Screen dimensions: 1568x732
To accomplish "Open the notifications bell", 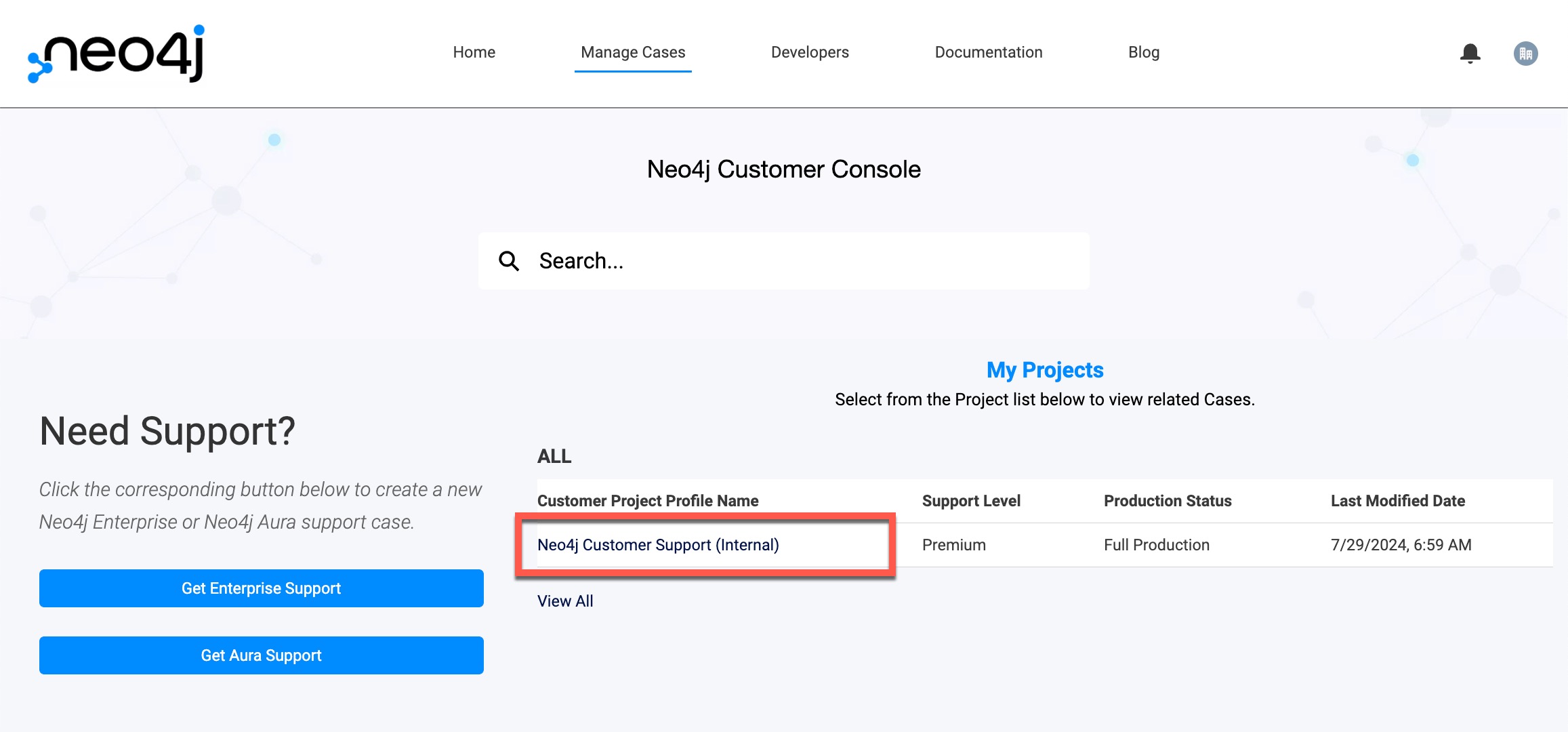I will 1470,54.
